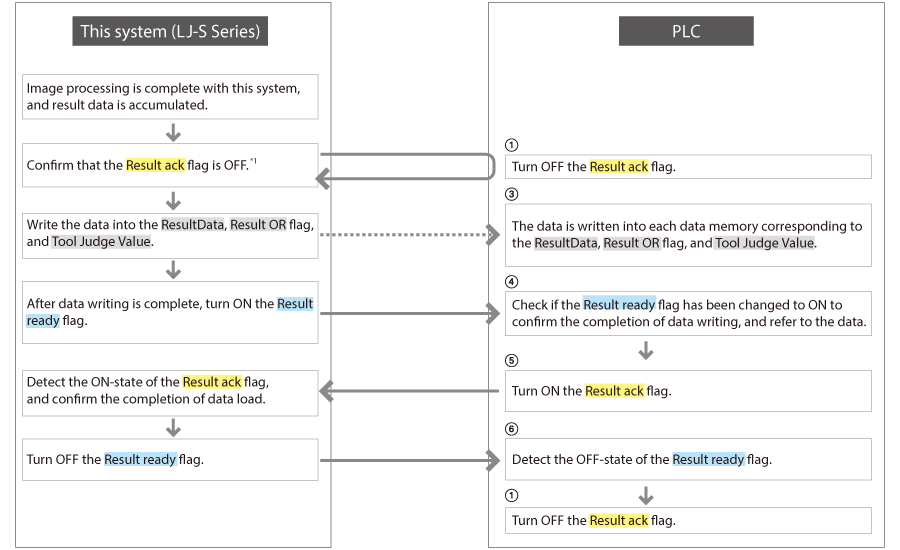Image resolution: width=900 pixels, height=550 pixels.
Task: Click the circled number 3 marker
Action: pos(512,193)
